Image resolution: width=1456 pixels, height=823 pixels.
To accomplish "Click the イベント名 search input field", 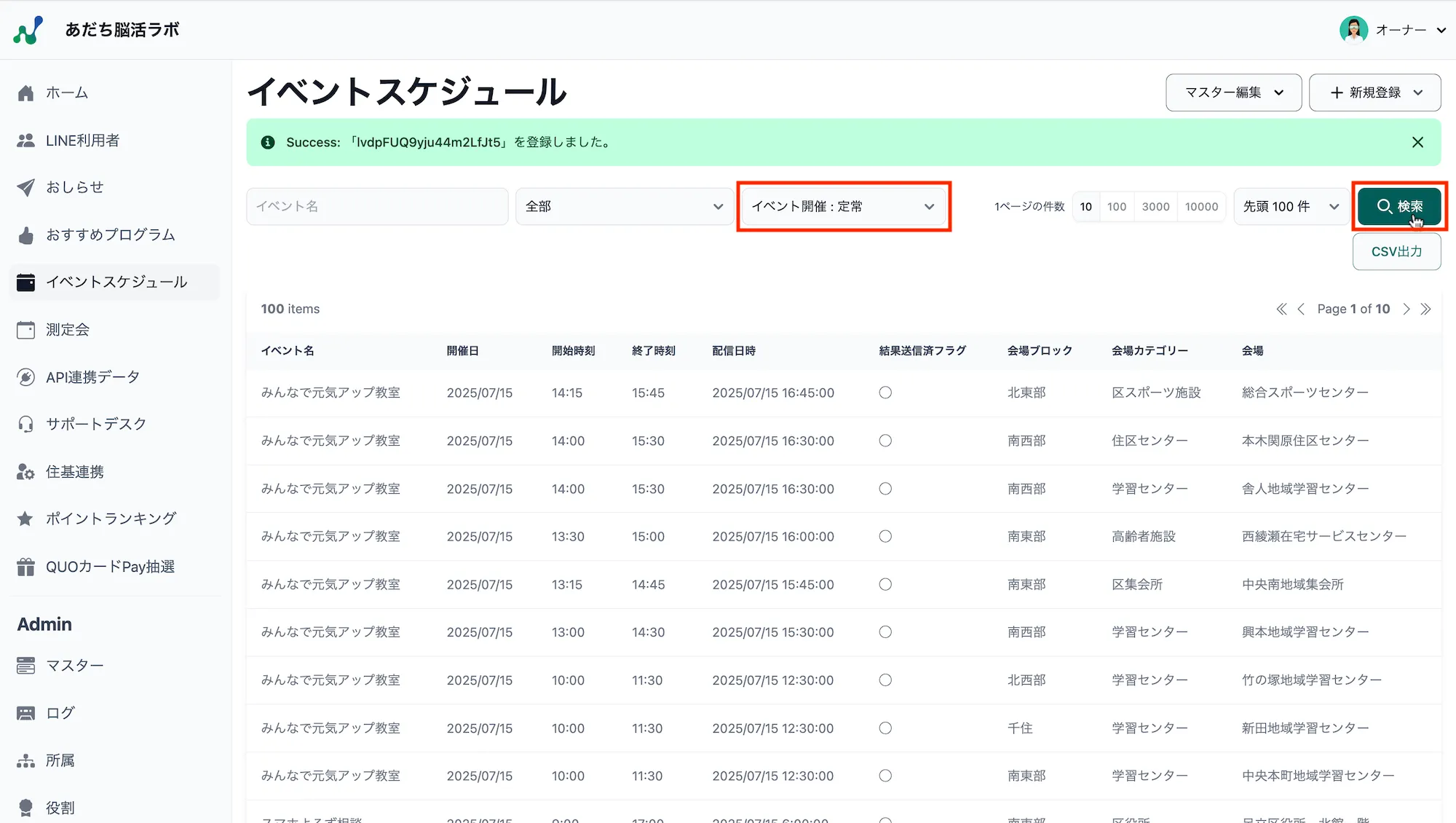I will pos(376,206).
